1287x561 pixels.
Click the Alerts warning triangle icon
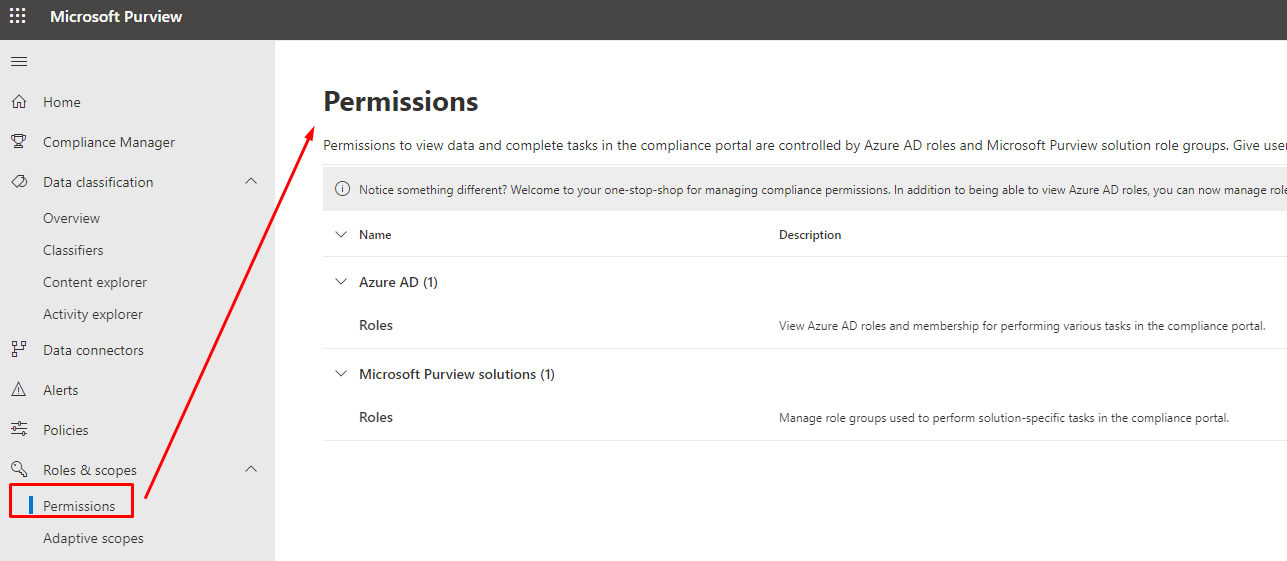click(18, 390)
